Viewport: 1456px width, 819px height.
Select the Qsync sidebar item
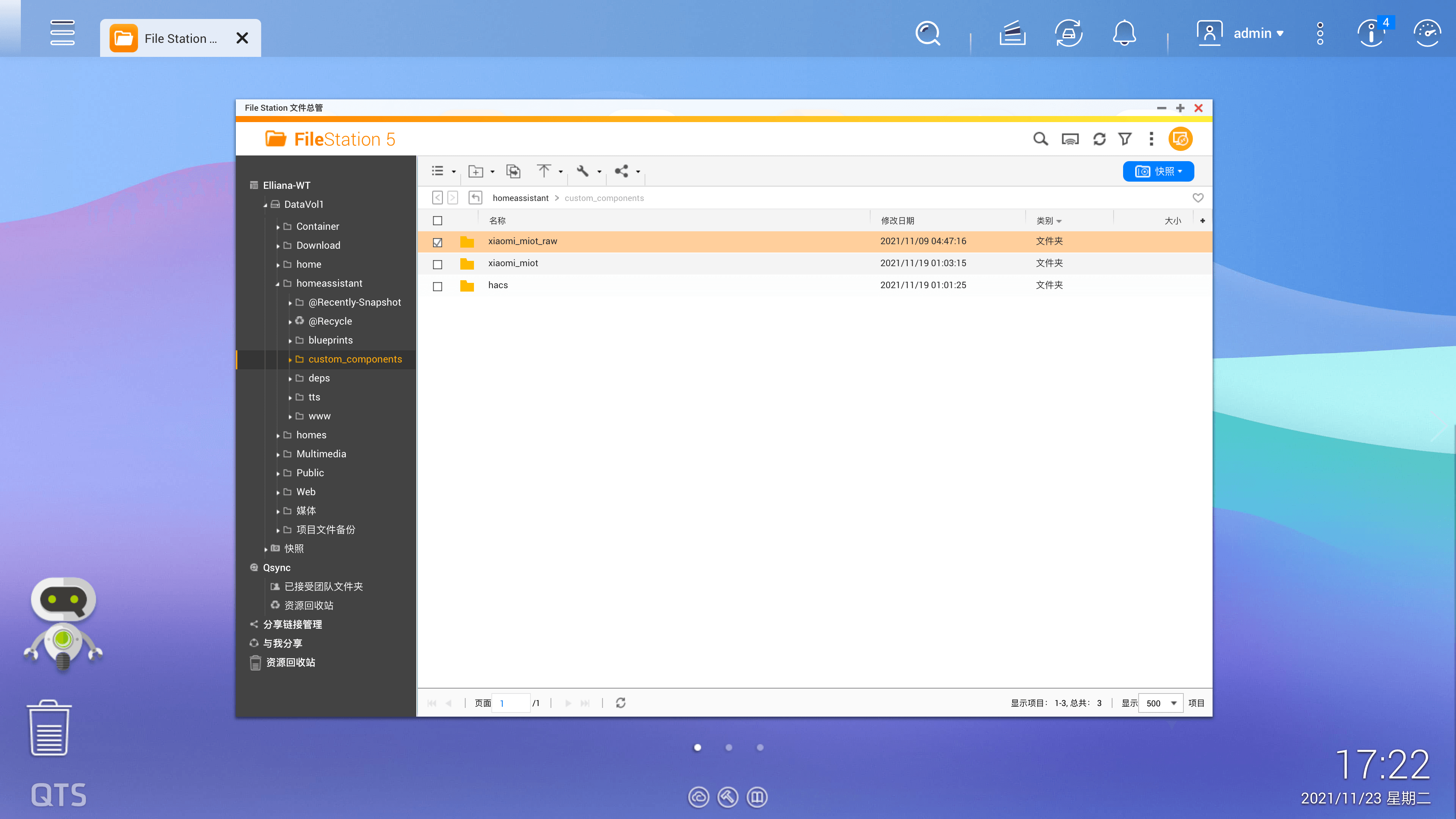pyautogui.click(x=276, y=568)
